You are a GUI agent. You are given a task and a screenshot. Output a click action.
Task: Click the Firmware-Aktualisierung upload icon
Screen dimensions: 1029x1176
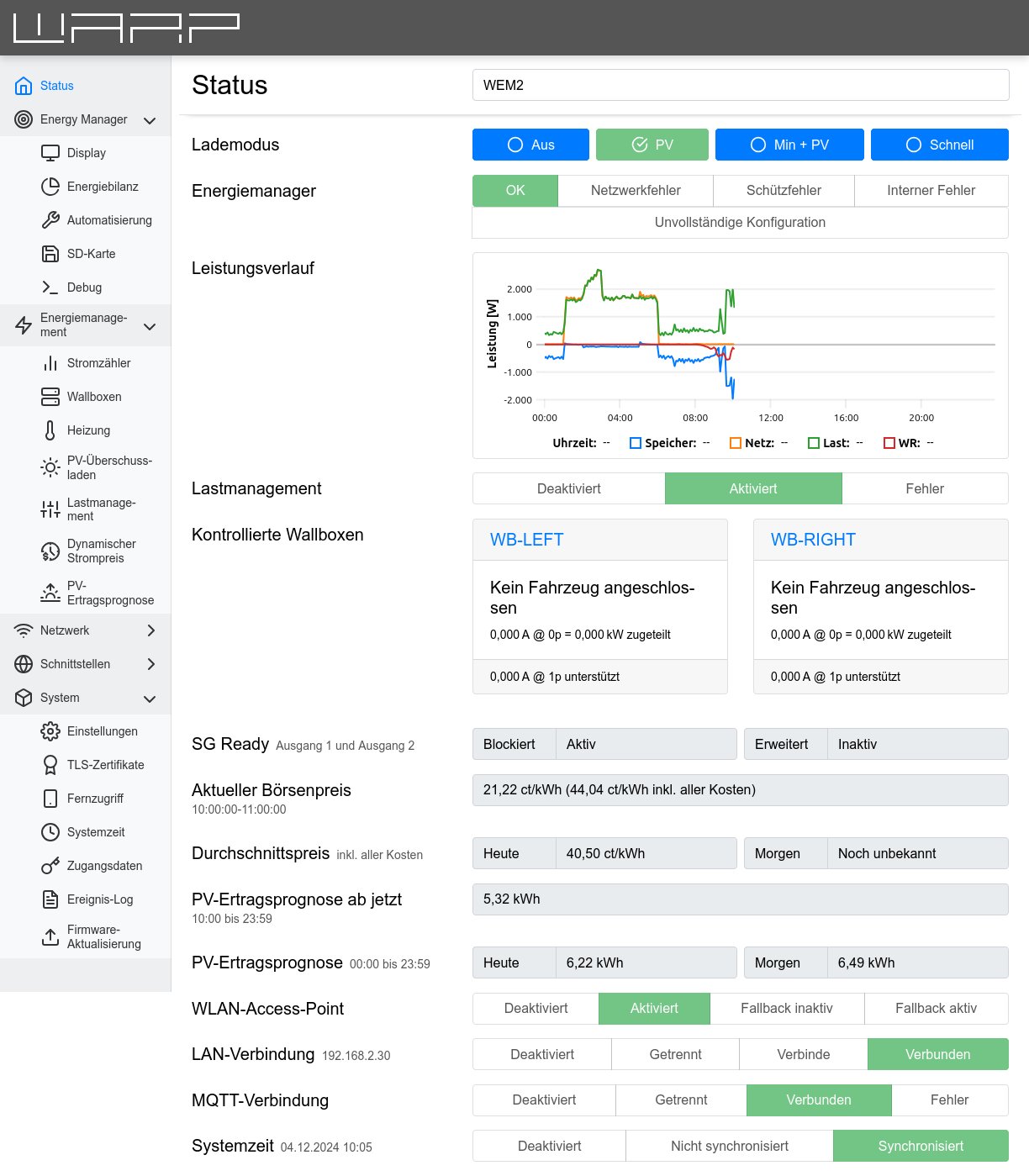(x=50, y=936)
